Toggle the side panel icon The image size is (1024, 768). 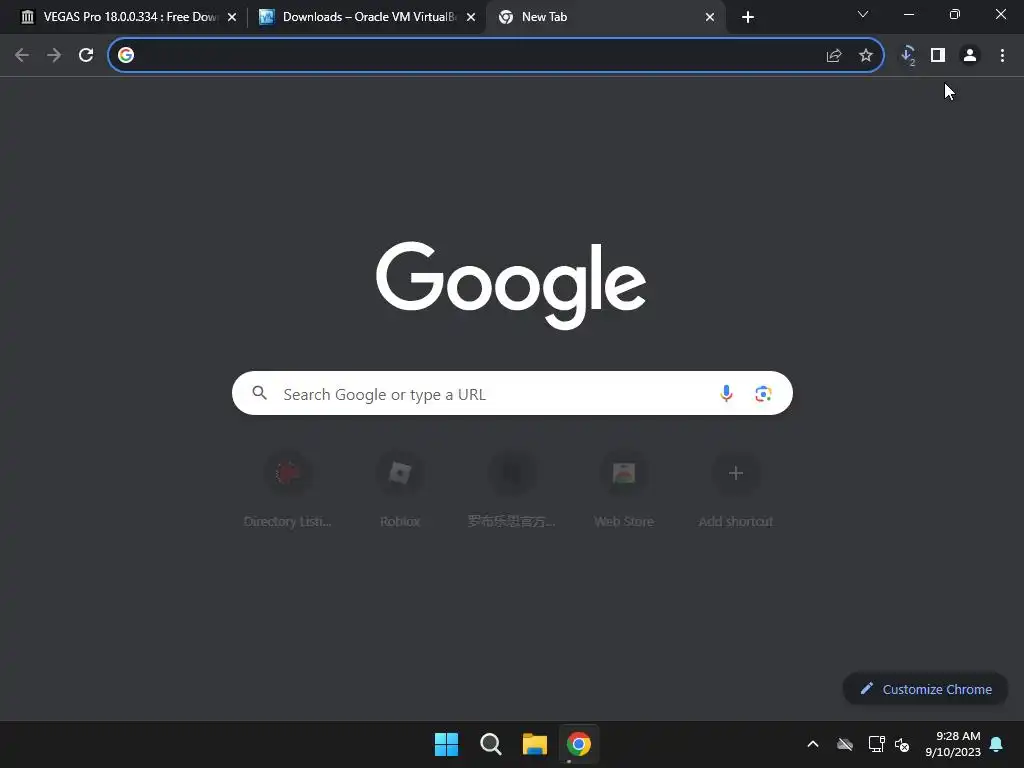(x=938, y=56)
